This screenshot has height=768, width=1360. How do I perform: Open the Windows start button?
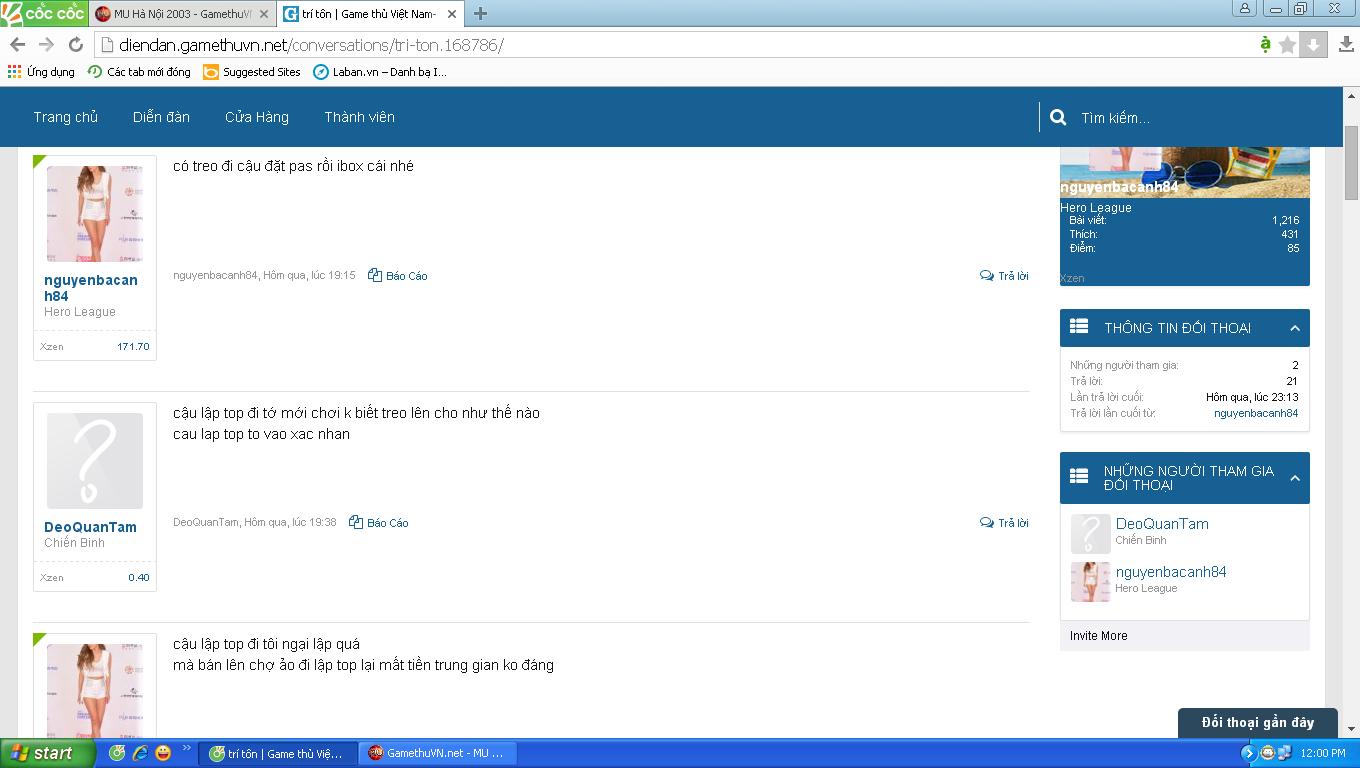(47, 753)
